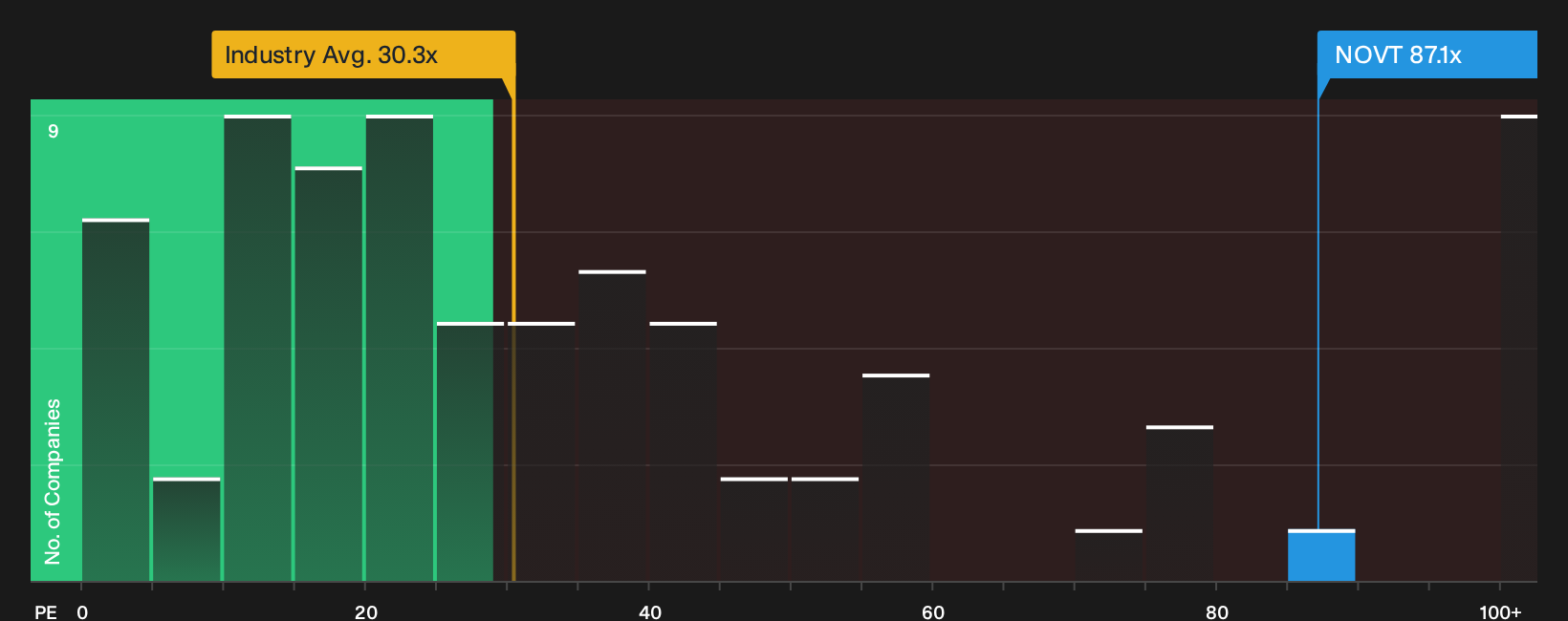Select the tall bar for PE 10-15
This screenshot has width=1568, height=621.
click(x=257, y=348)
